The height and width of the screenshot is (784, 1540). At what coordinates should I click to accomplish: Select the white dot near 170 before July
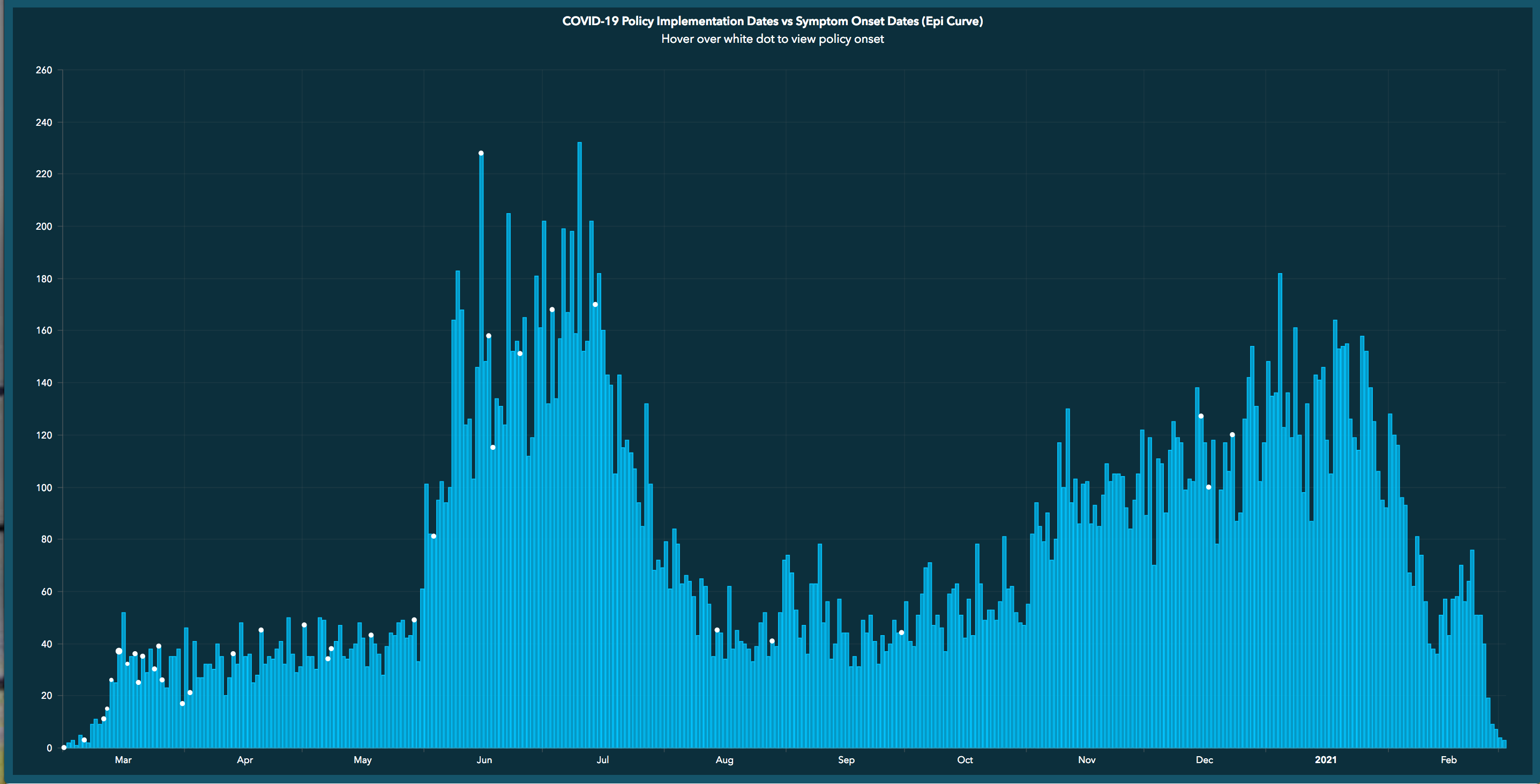tap(595, 304)
